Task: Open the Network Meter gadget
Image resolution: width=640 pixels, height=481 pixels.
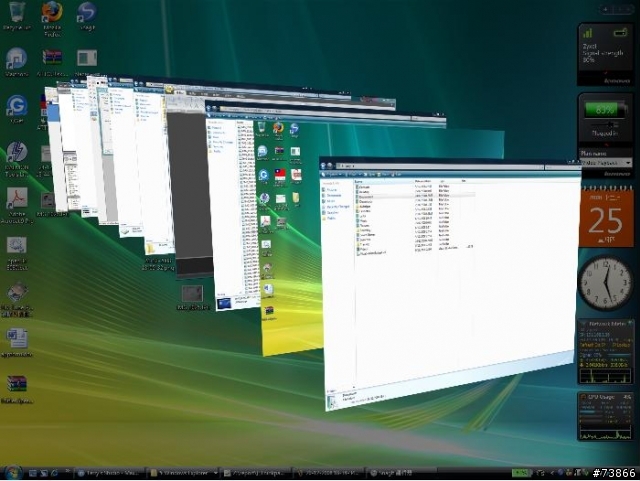Action: (605, 352)
